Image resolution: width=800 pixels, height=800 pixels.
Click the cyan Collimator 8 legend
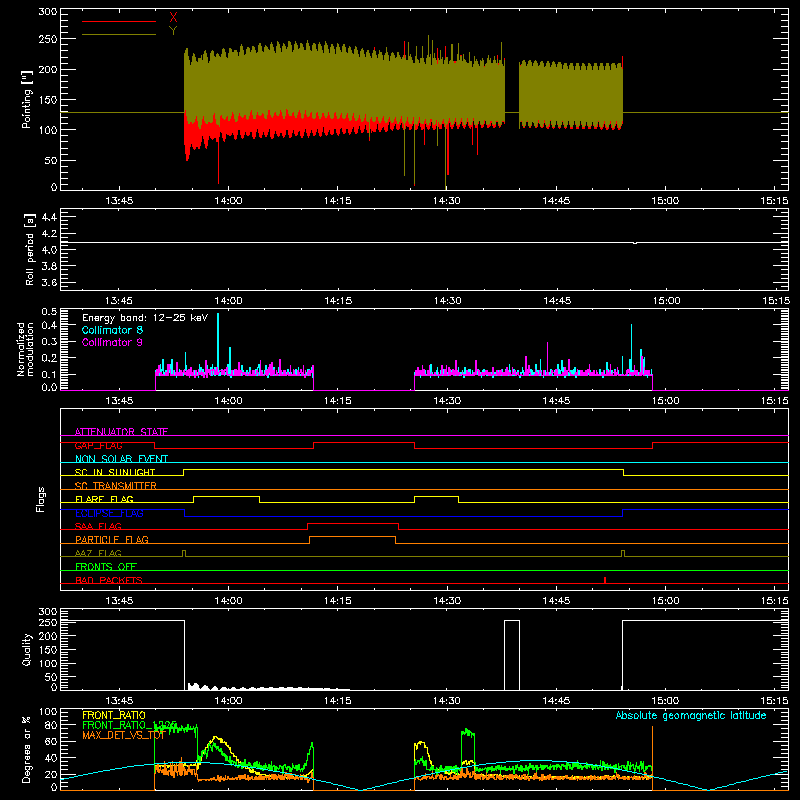112,330
